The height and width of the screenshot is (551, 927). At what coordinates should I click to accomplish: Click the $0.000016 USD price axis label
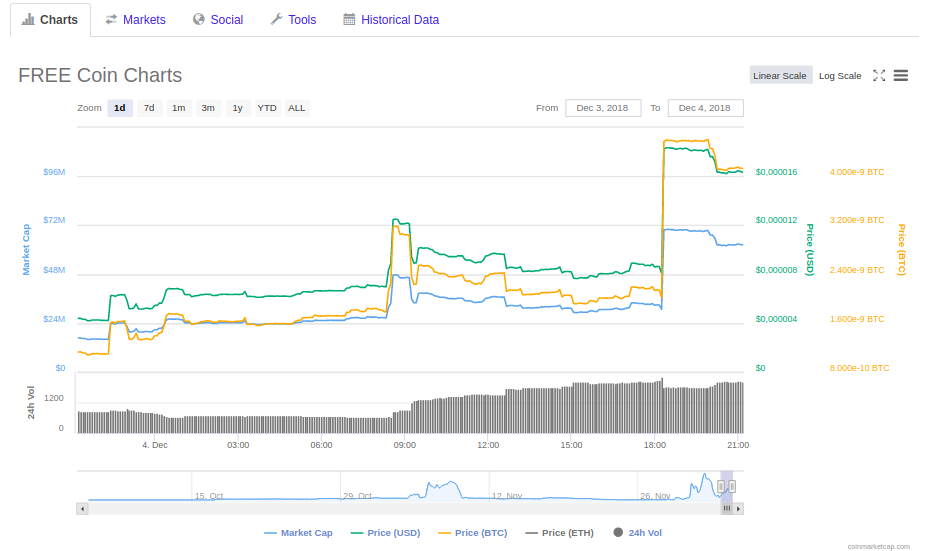click(x=776, y=172)
